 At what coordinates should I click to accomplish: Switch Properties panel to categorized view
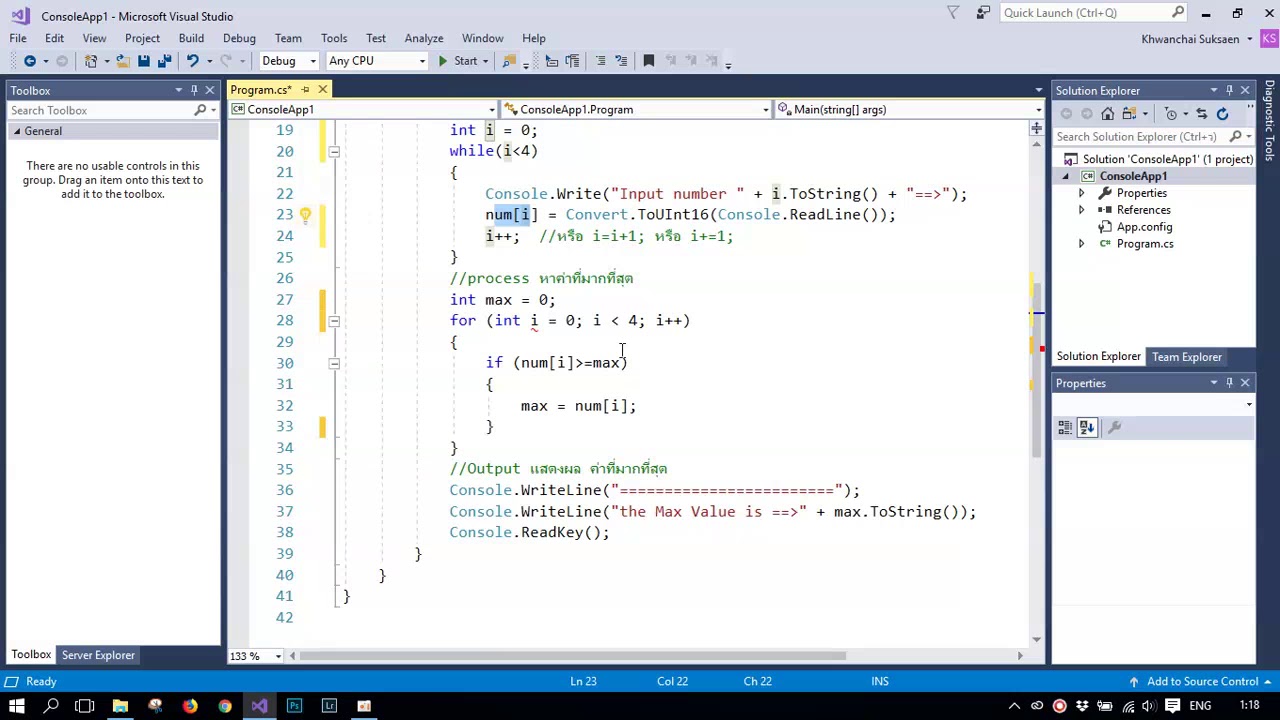pos(1065,427)
